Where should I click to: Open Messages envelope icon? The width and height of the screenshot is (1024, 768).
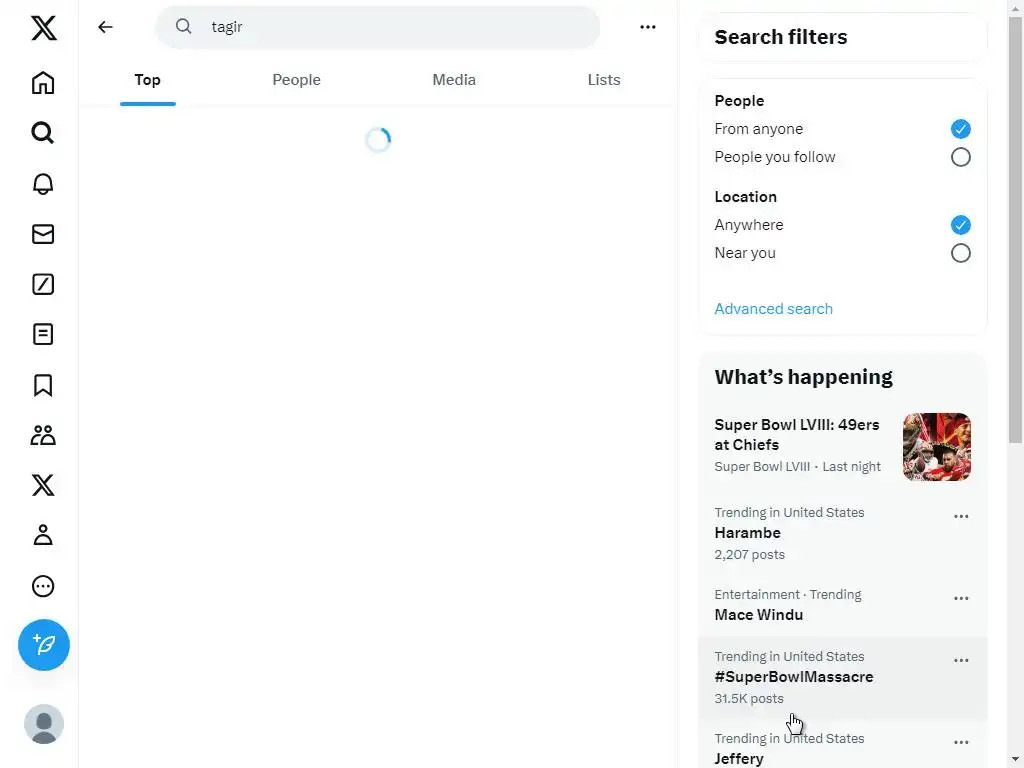pos(43,234)
